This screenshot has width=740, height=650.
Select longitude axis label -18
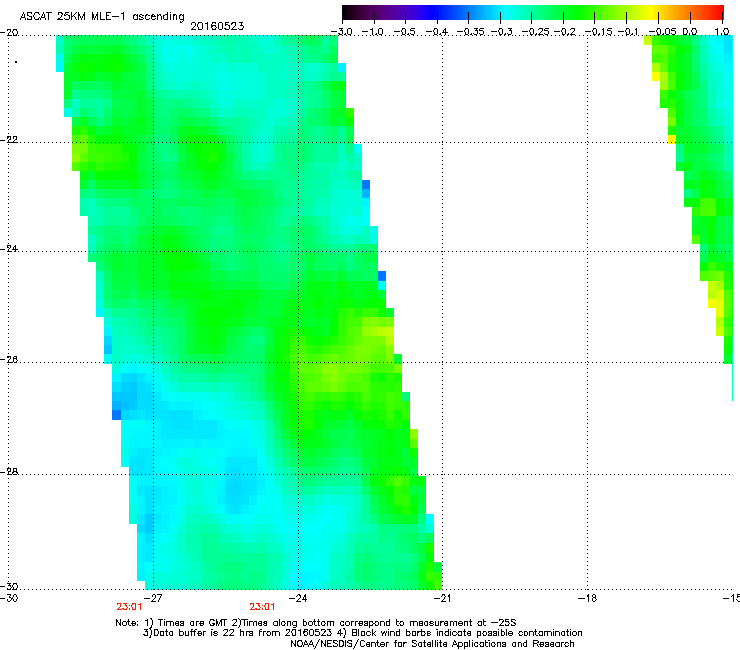pyautogui.click(x=587, y=598)
